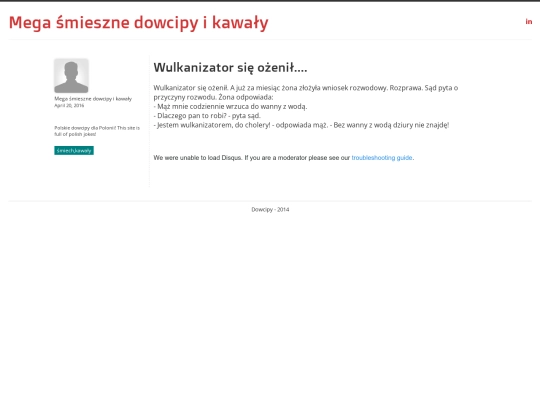The image size is (540, 405).
Task: Click the blog description 'Polskie dowcipy dla Polonii!'
Action: pos(85,128)
